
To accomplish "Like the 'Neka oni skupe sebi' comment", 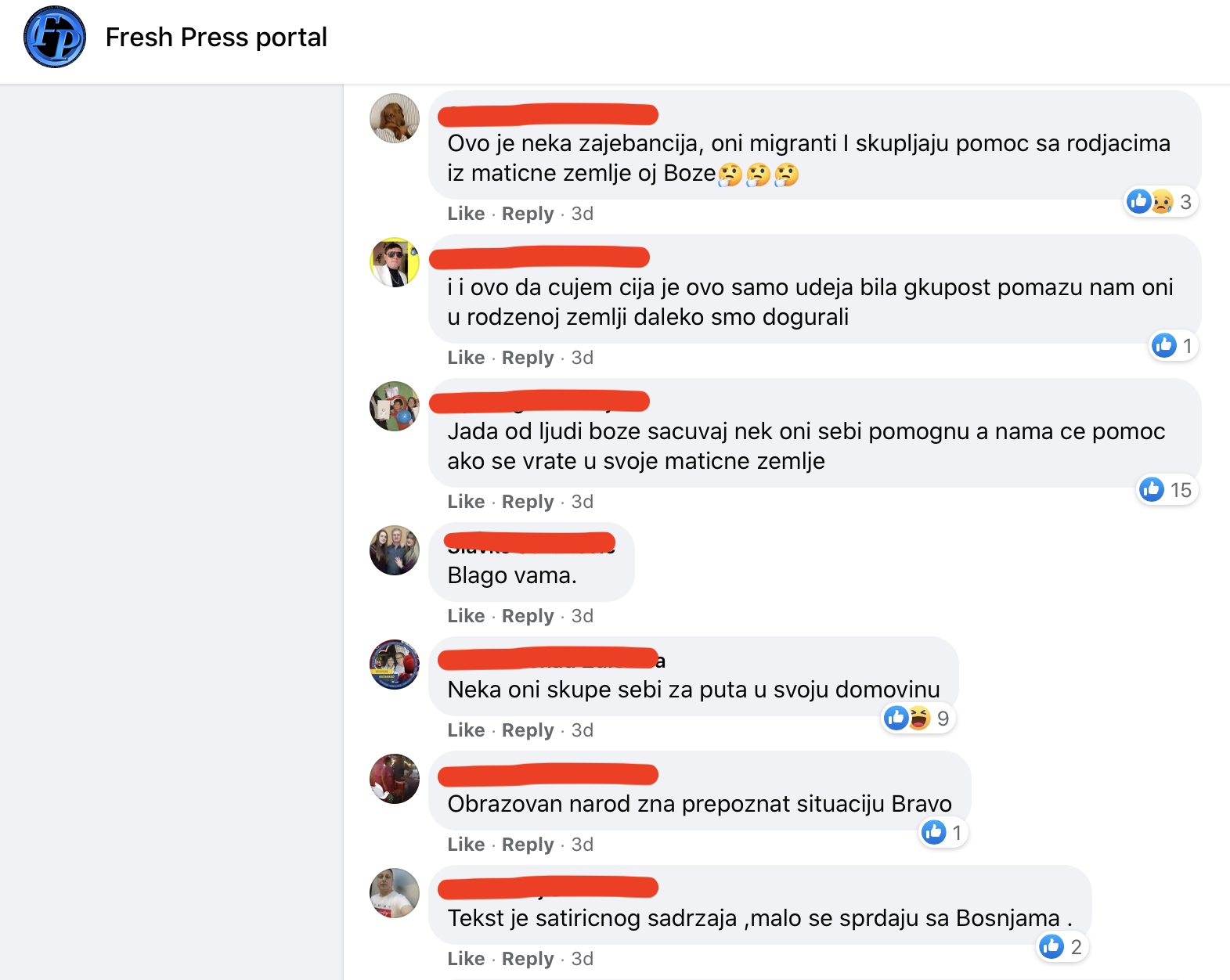I will pyautogui.click(x=466, y=730).
